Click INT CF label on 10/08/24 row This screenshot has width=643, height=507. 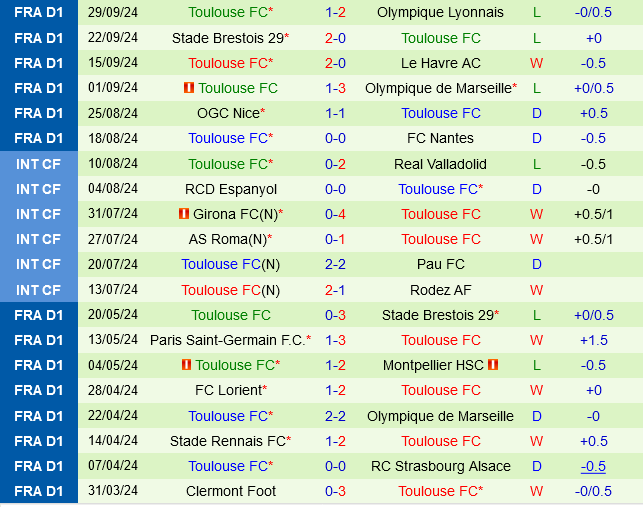tap(39, 164)
